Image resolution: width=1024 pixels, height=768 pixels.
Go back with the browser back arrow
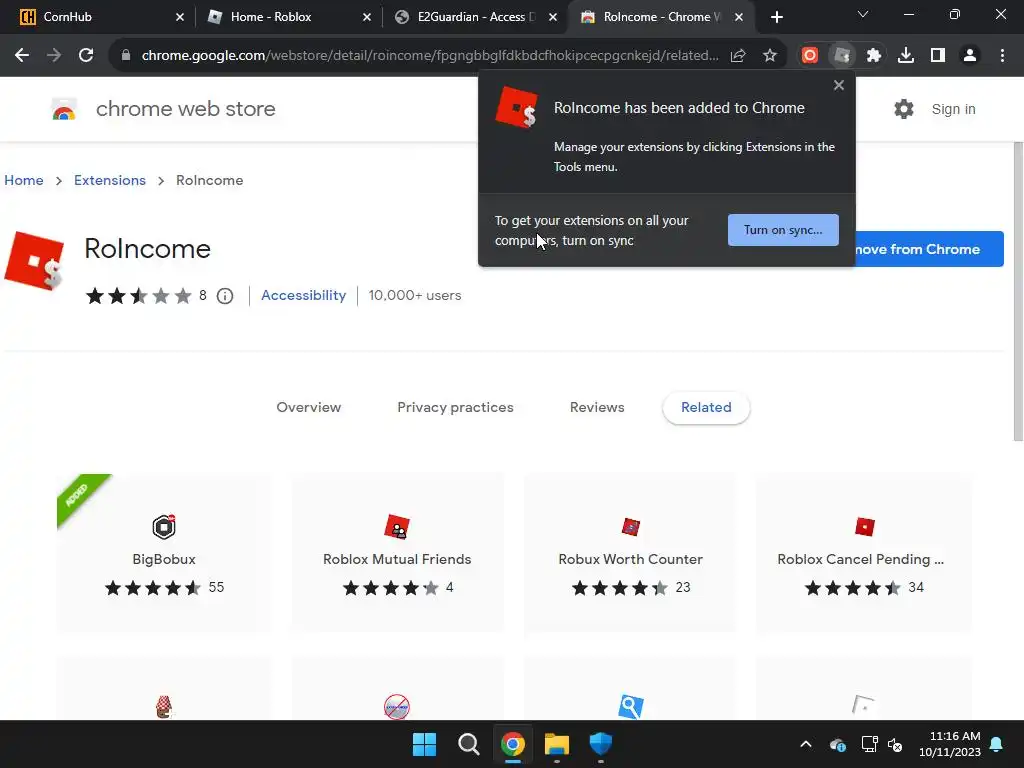tap(22, 56)
